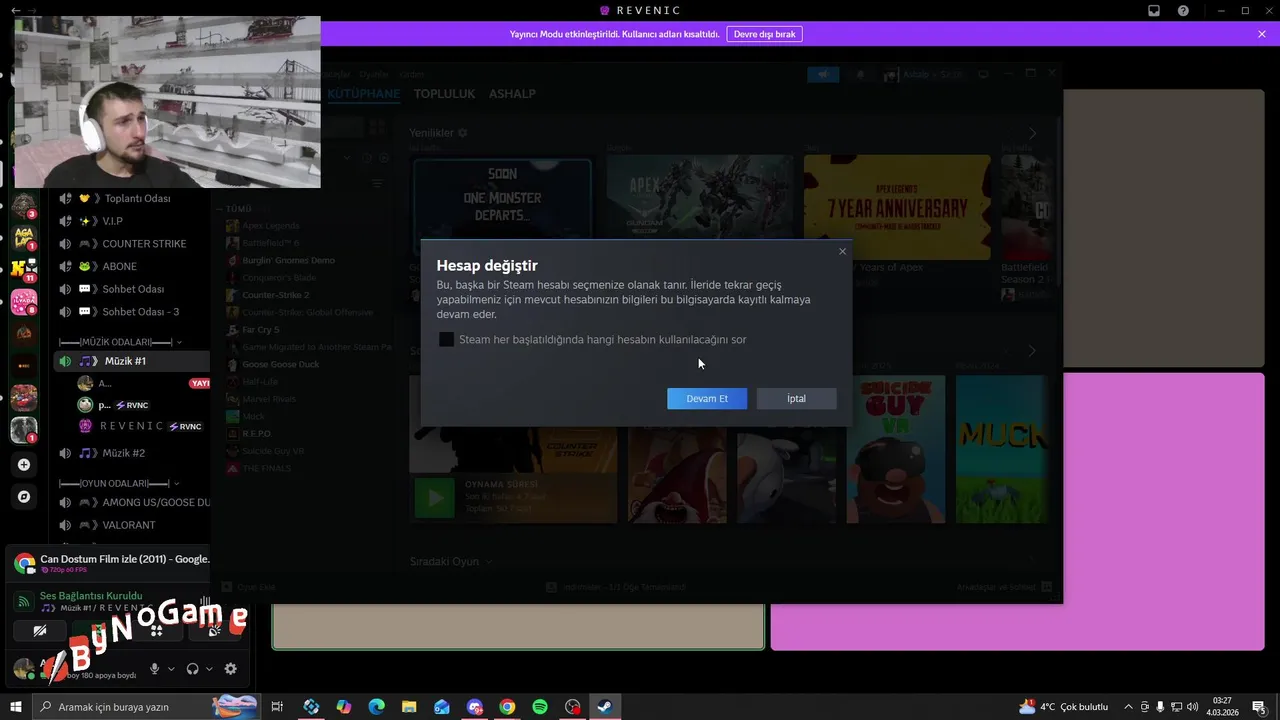Cancel with the İptal button
This screenshot has height=720, width=1280.
[796, 398]
